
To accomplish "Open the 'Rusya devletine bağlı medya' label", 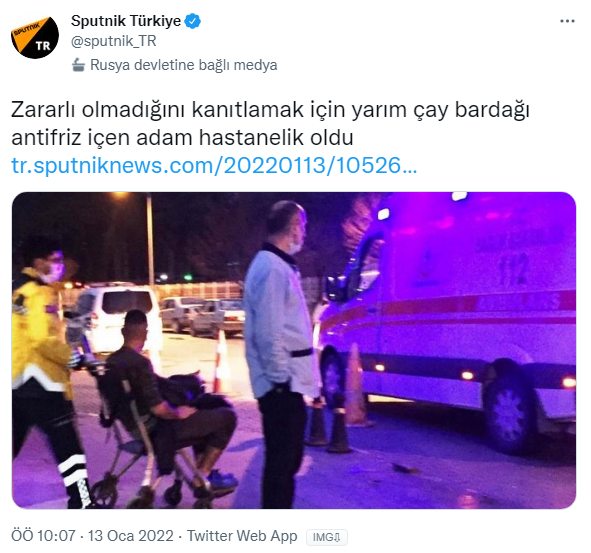I will [184, 65].
